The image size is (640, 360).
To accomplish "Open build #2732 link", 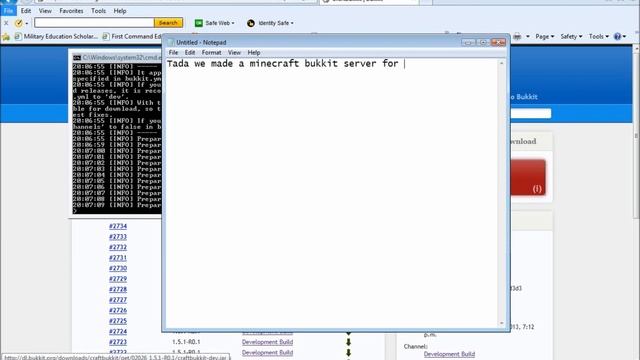I will (x=118, y=247).
